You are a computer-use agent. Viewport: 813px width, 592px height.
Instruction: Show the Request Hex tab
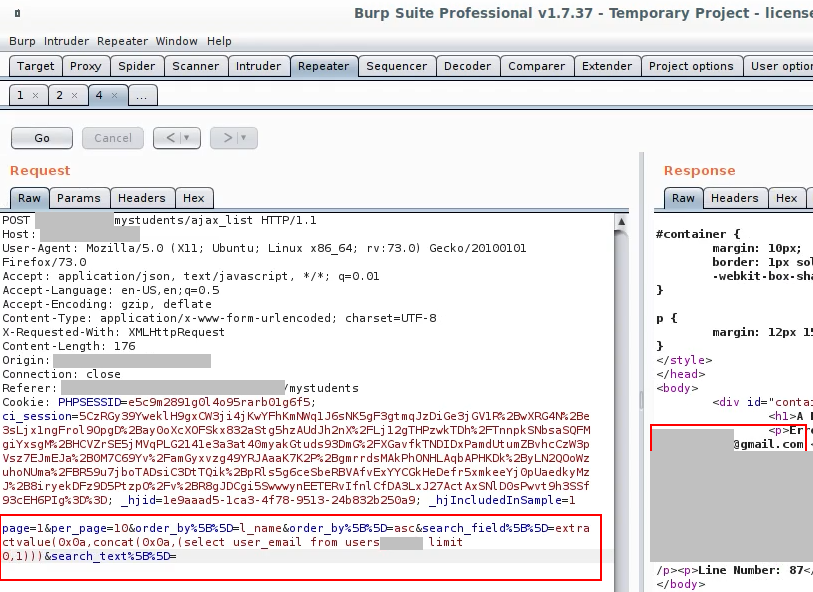coord(193,198)
